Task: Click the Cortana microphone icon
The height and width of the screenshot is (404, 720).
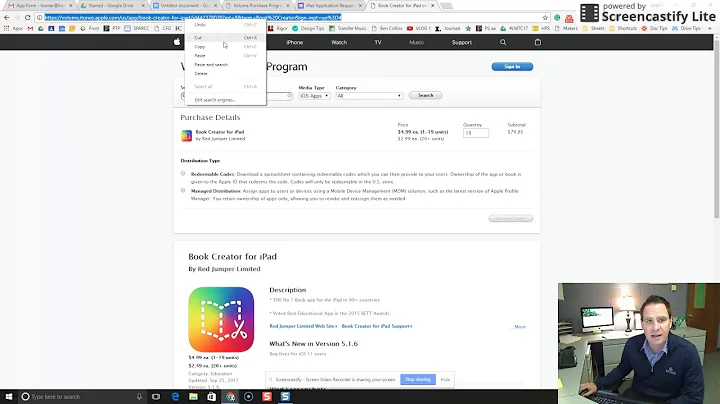Action: coord(139,396)
